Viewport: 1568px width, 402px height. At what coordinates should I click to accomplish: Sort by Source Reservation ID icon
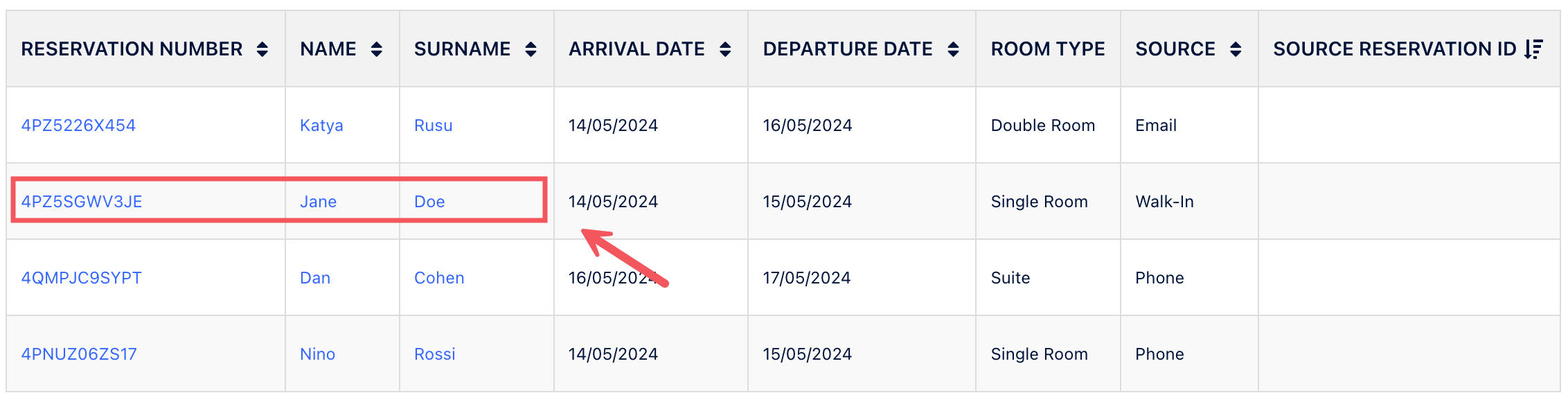[x=1533, y=49]
